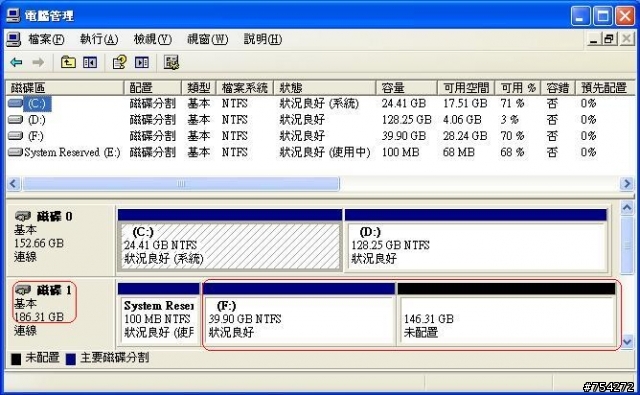This screenshot has height=395, width=640.
Task: Select the System Reserved 100 MB partition block
Action: (158, 314)
